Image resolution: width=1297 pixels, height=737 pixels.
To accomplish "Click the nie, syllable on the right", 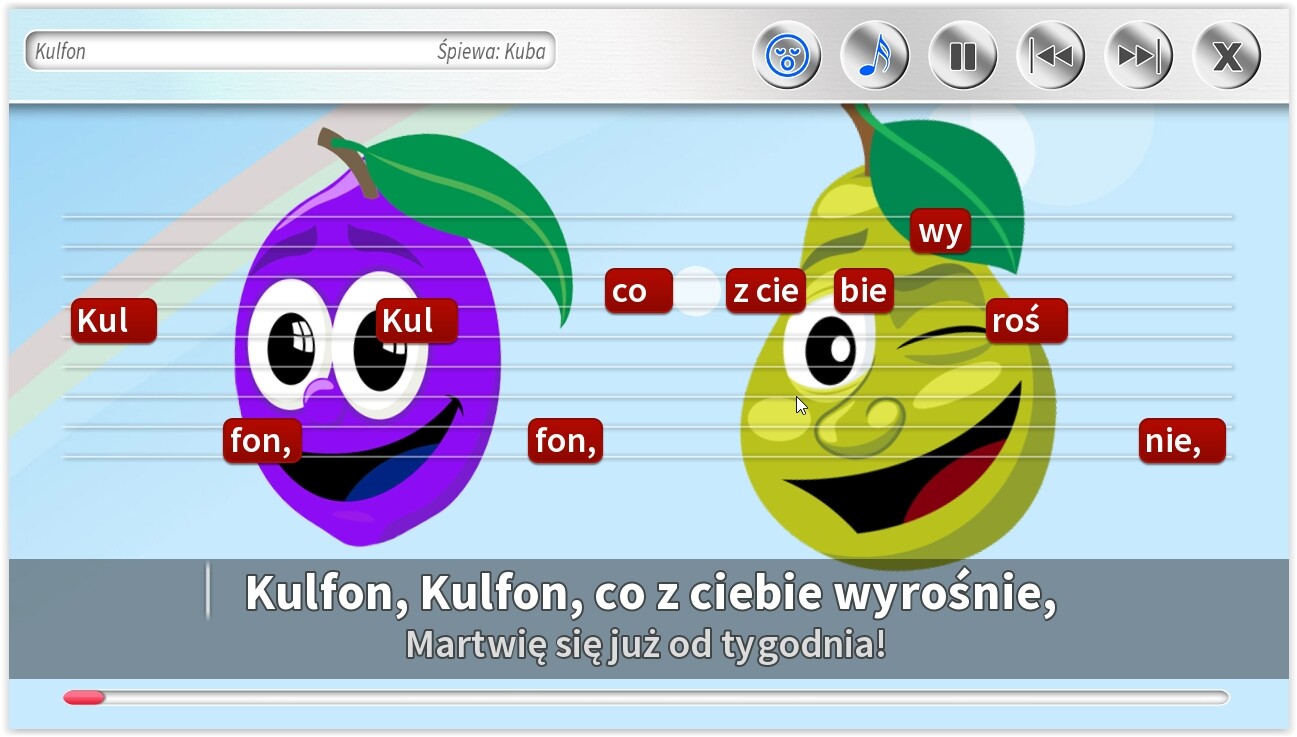I will 1182,440.
